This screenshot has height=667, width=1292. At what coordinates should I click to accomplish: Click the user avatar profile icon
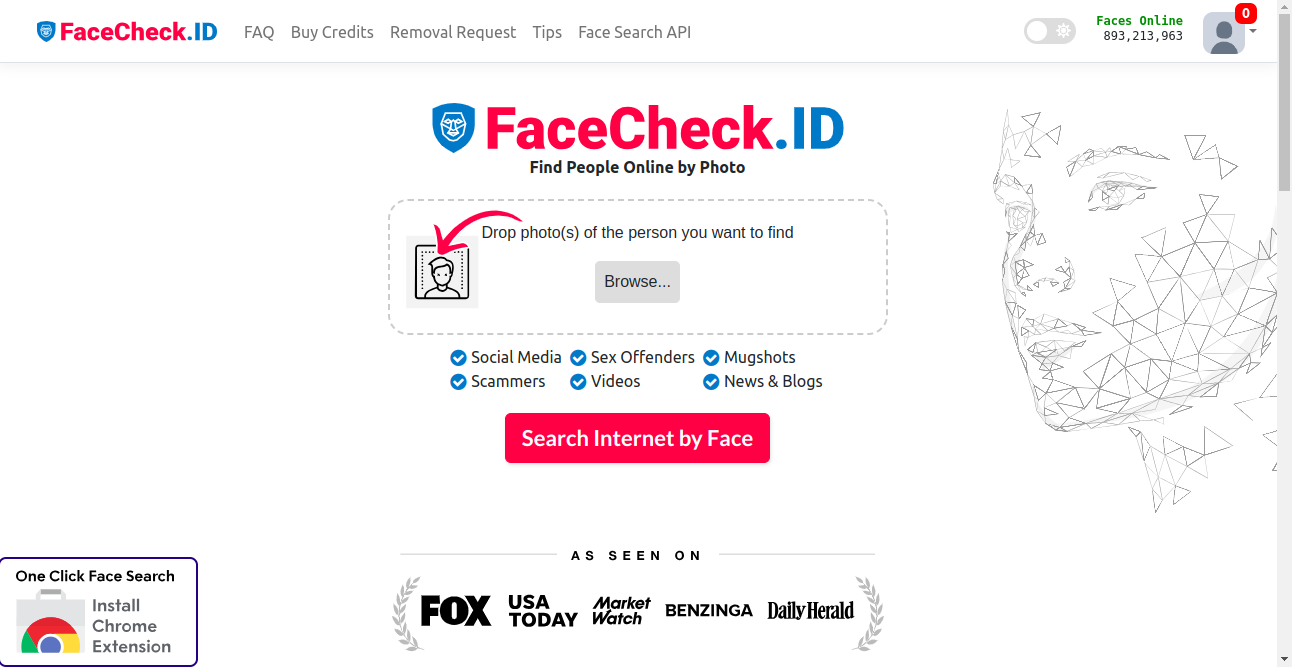coord(1223,33)
